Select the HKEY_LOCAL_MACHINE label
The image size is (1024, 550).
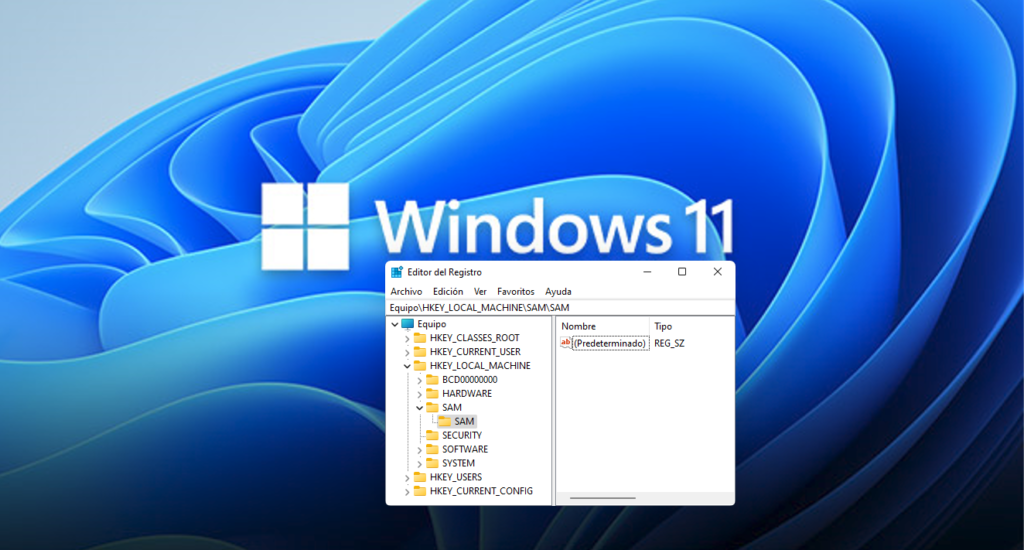[480, 366]
